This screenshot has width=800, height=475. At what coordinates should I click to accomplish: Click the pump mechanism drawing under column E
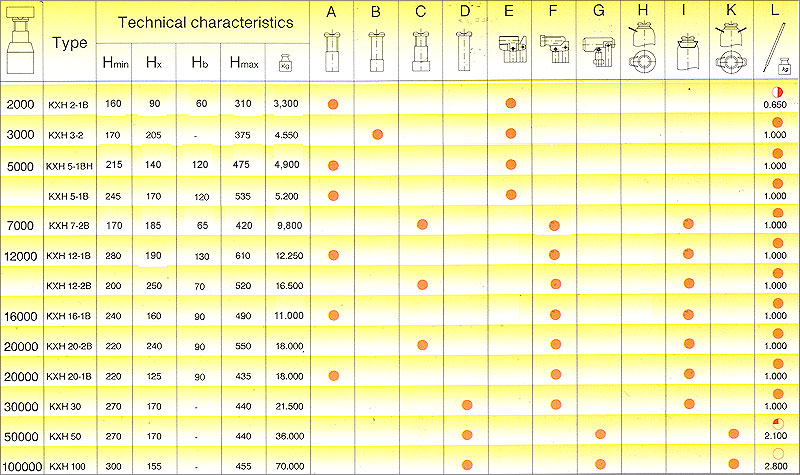click(512, 49)
